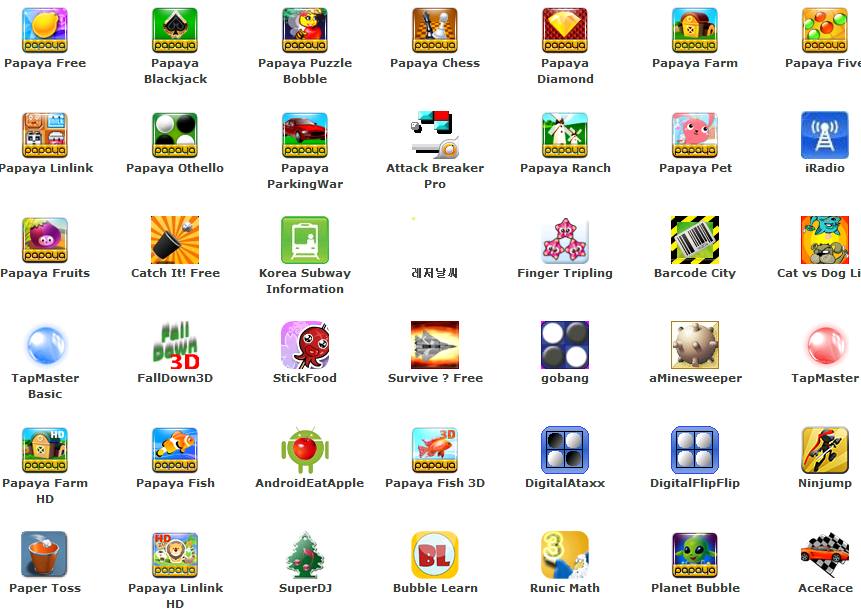Open the Bubble Learn icon
The image size is (861, 611).
(x=435, y=555)
